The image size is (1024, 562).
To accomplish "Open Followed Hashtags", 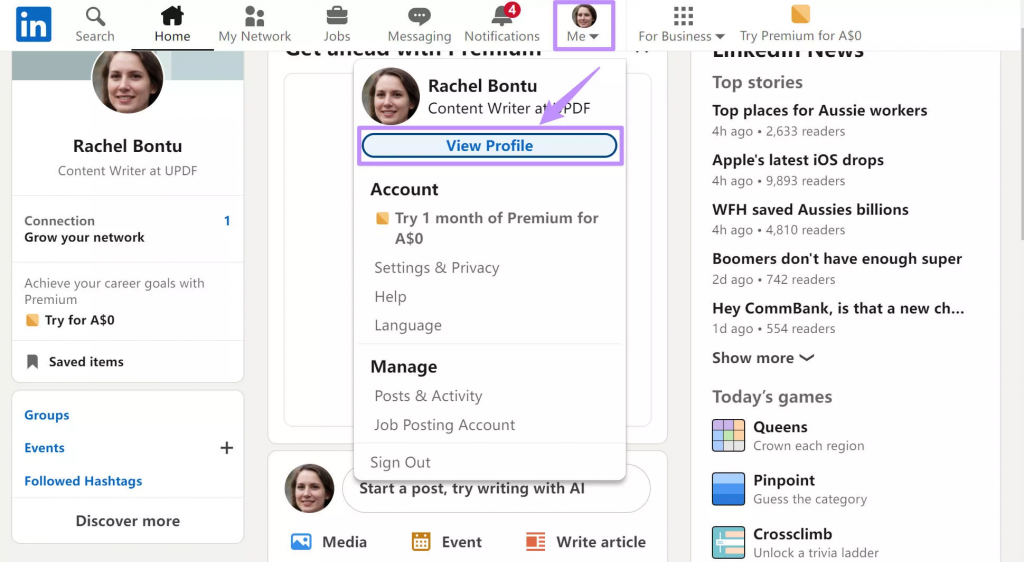I will (83, 481).
